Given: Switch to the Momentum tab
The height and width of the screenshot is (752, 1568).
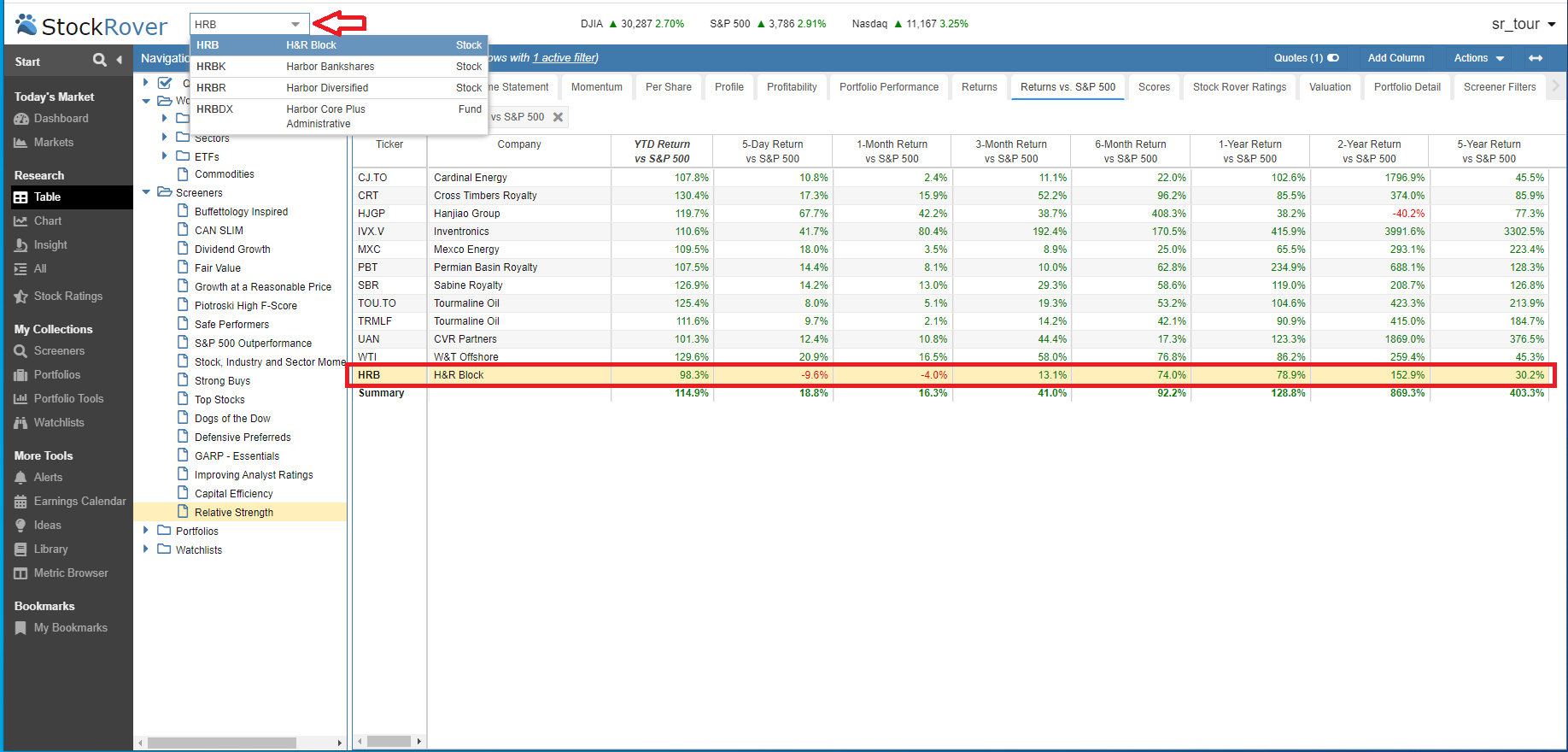Looking at the screenshot, I should point(596,87).
